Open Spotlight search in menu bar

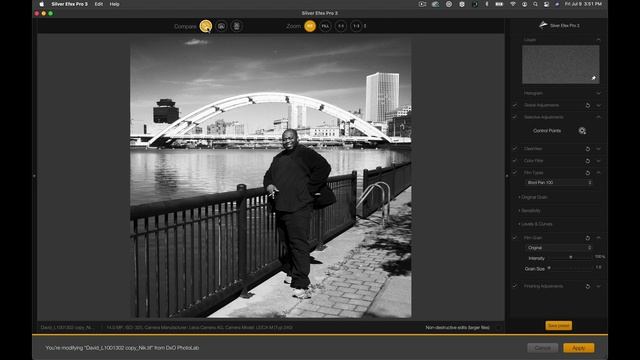[535, 4]
